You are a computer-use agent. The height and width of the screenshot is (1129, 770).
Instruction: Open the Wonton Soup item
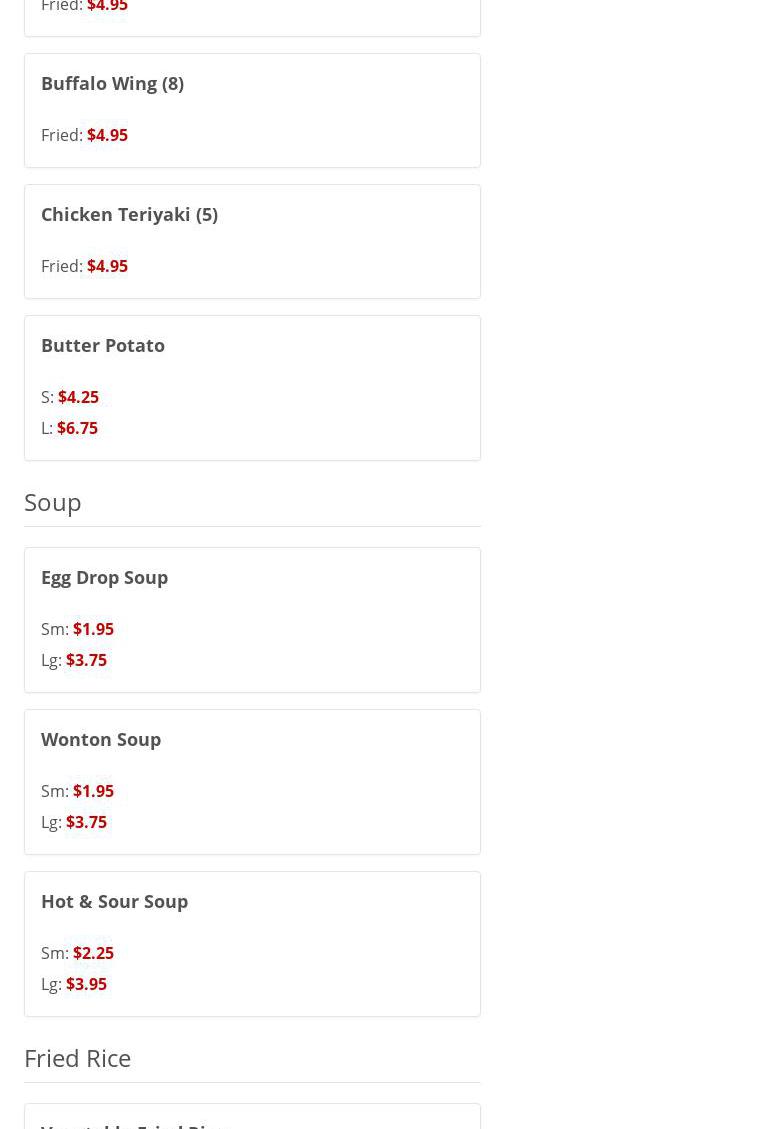pyautogui.click(x=101, y=739)
